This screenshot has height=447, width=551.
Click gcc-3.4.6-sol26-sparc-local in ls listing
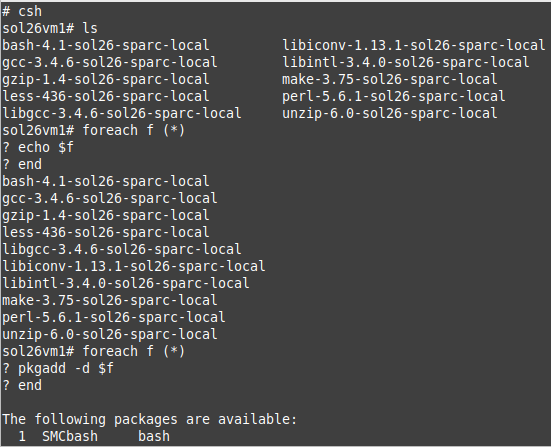point(110,62)
